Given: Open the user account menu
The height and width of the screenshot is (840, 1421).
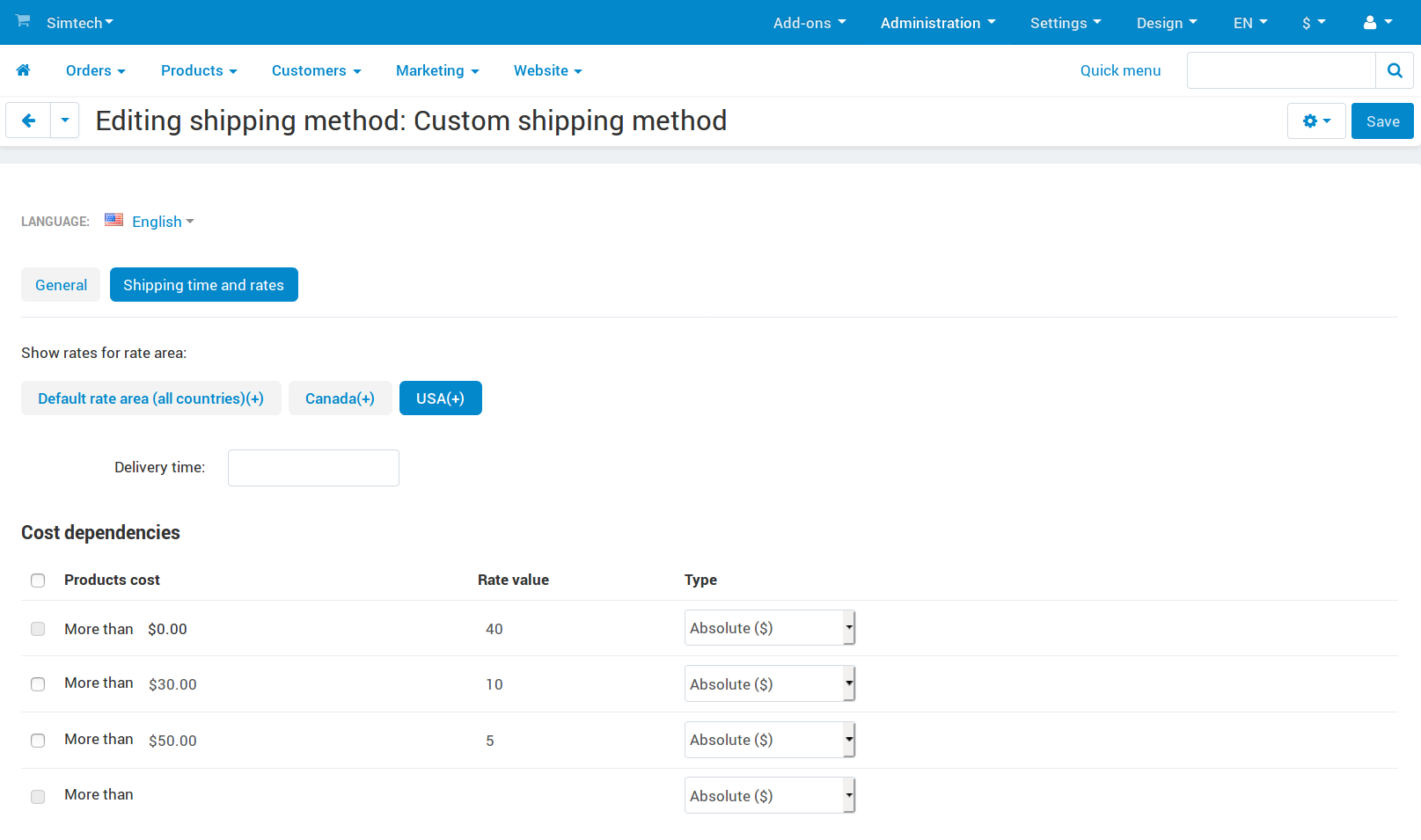Looking at the screenshot, I should pyautogui.click(x=1378, y=23).
